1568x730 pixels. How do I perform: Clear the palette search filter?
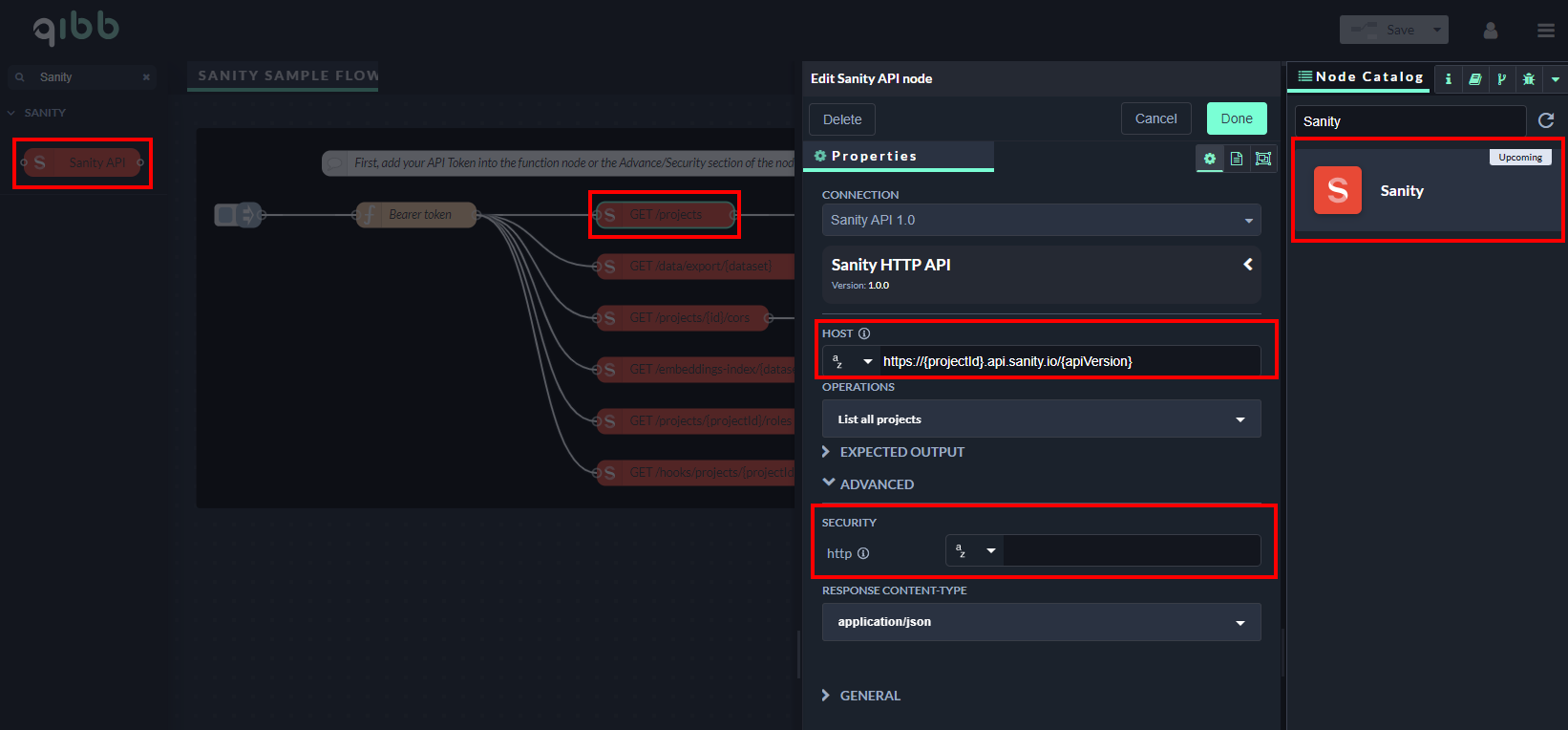[x=146, y=77]
